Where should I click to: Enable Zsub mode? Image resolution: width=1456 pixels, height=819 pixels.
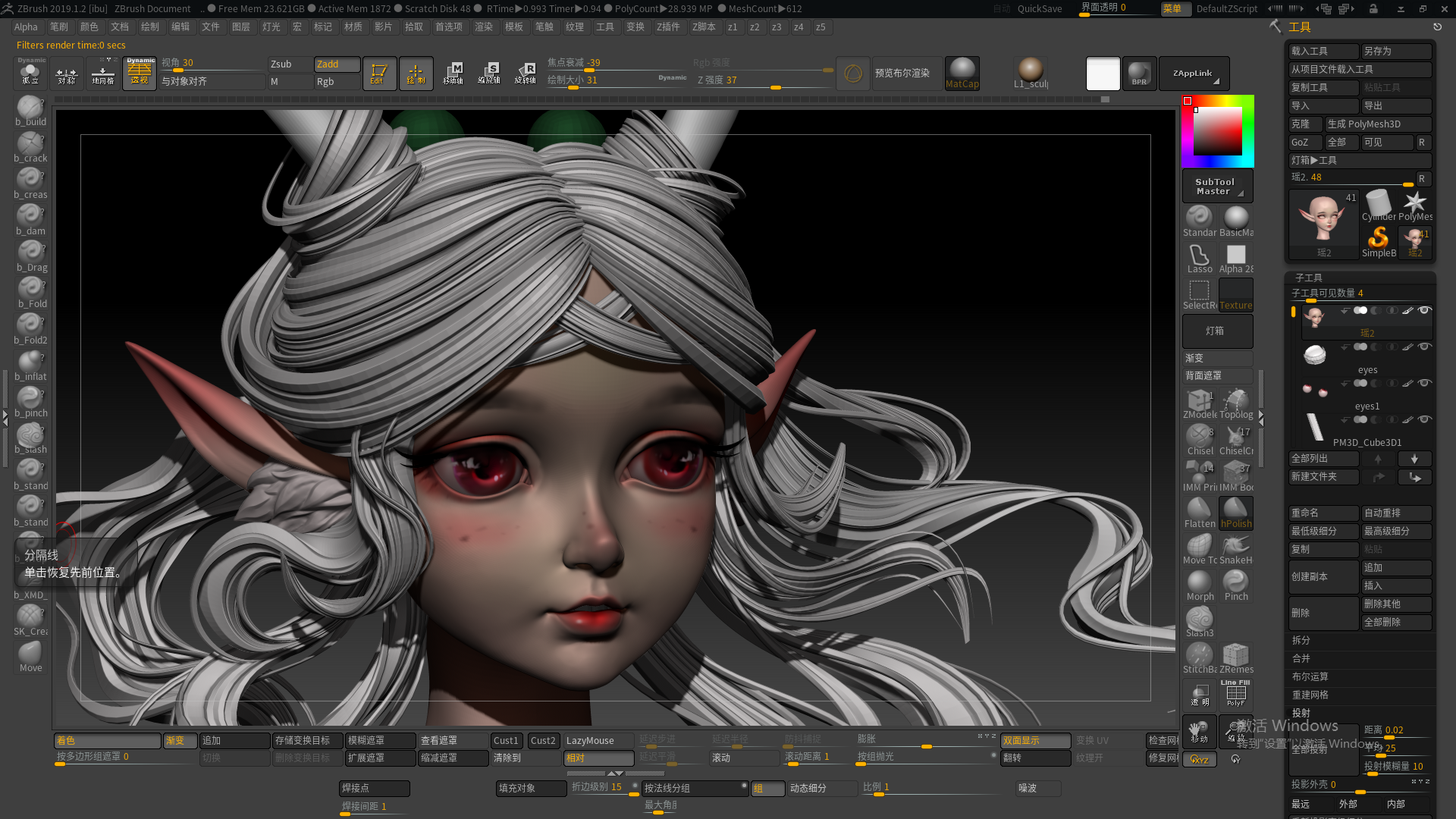pyautogui.click(x=289, y=64)
